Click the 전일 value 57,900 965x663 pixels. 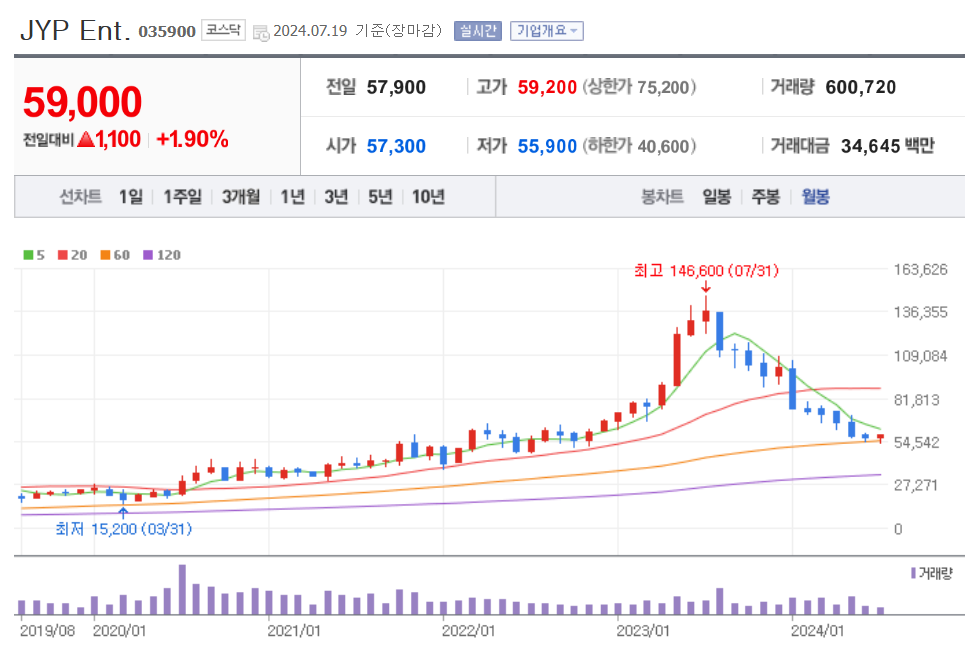click(x=396, y=87)
